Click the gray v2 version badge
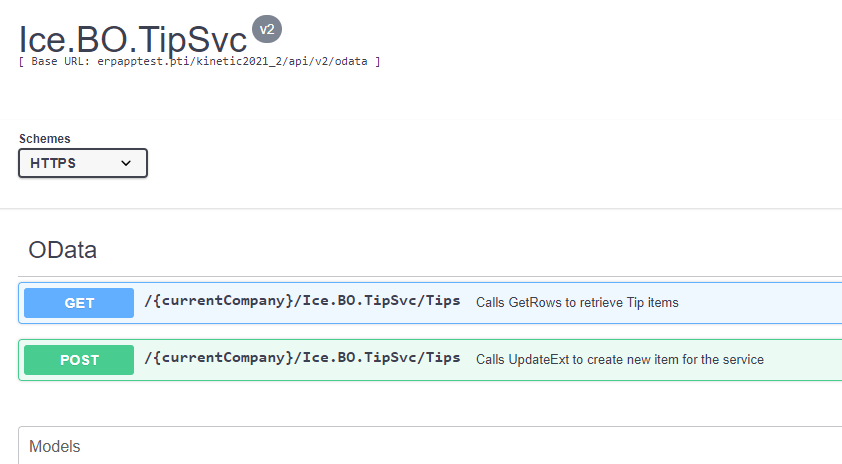Screen dimensions: 842x464 267,29
